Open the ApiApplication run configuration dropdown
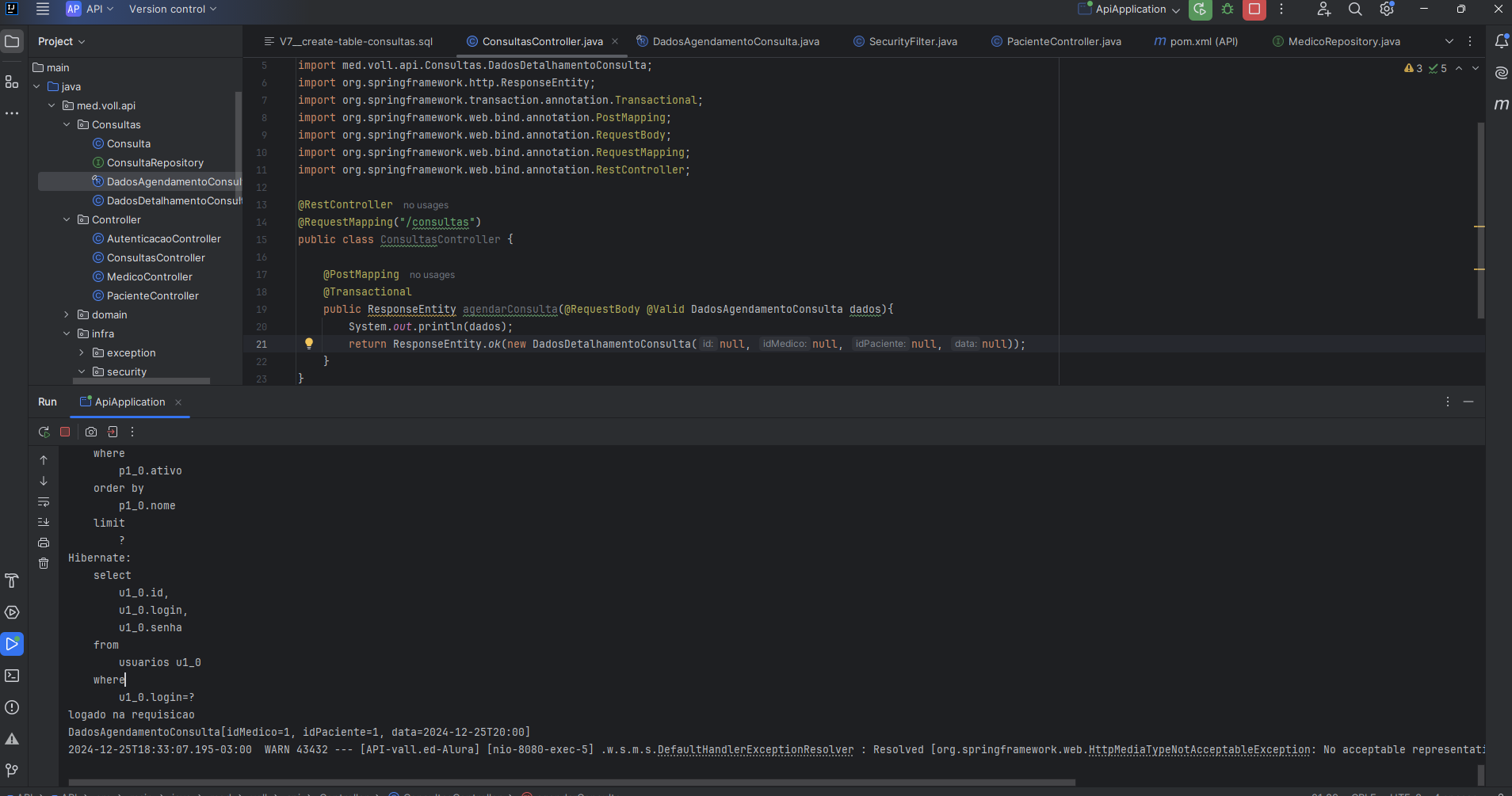This screenshot has height=796, width=1512. tap(1129, 10)
